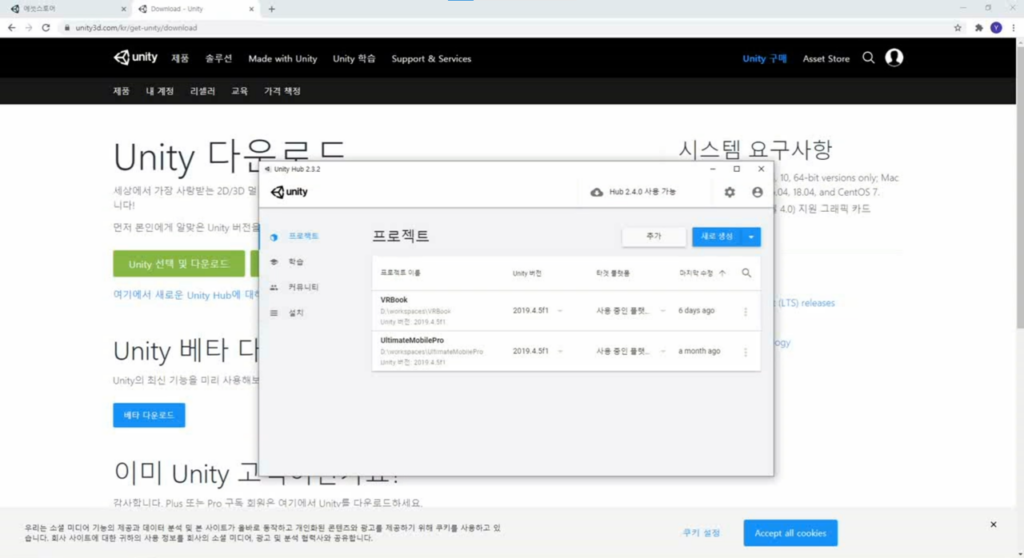Open Made with Unity menu
Image resolution: width=1024 pixels, height=558 pixels.
[282, 59]
